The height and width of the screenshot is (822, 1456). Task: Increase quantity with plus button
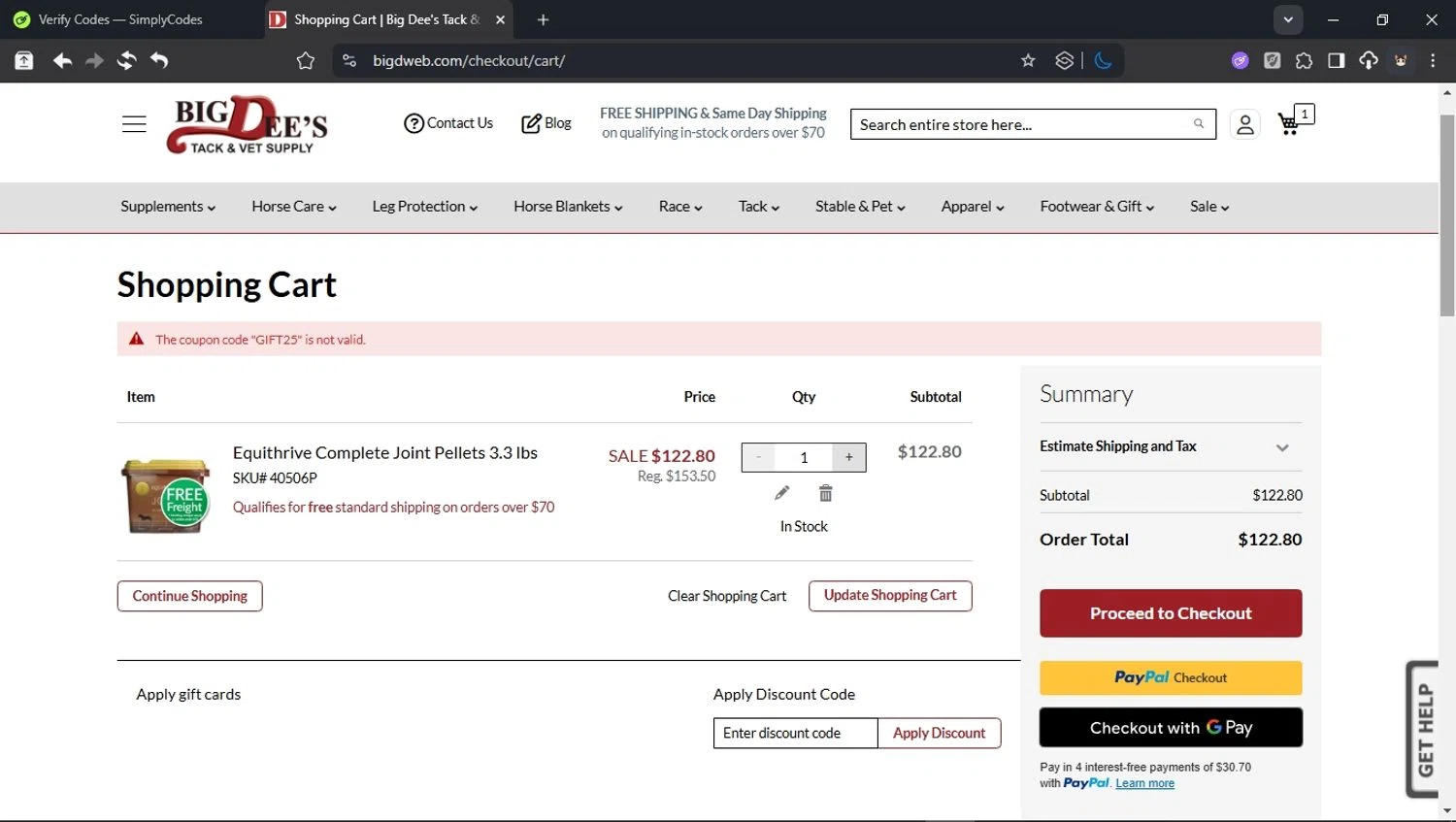[x=849, y=457]
